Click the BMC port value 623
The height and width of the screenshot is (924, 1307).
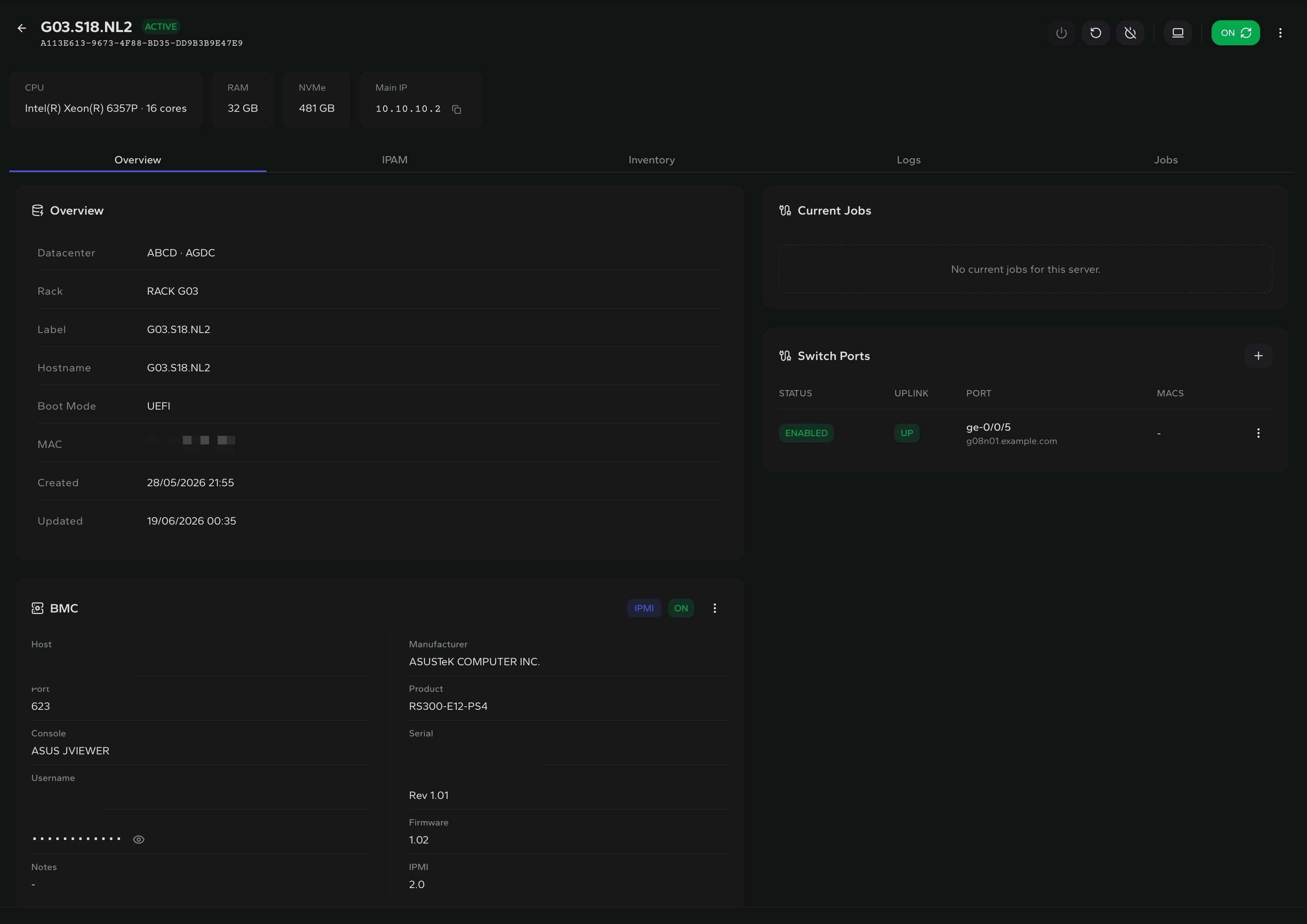(x=40, y=706)
